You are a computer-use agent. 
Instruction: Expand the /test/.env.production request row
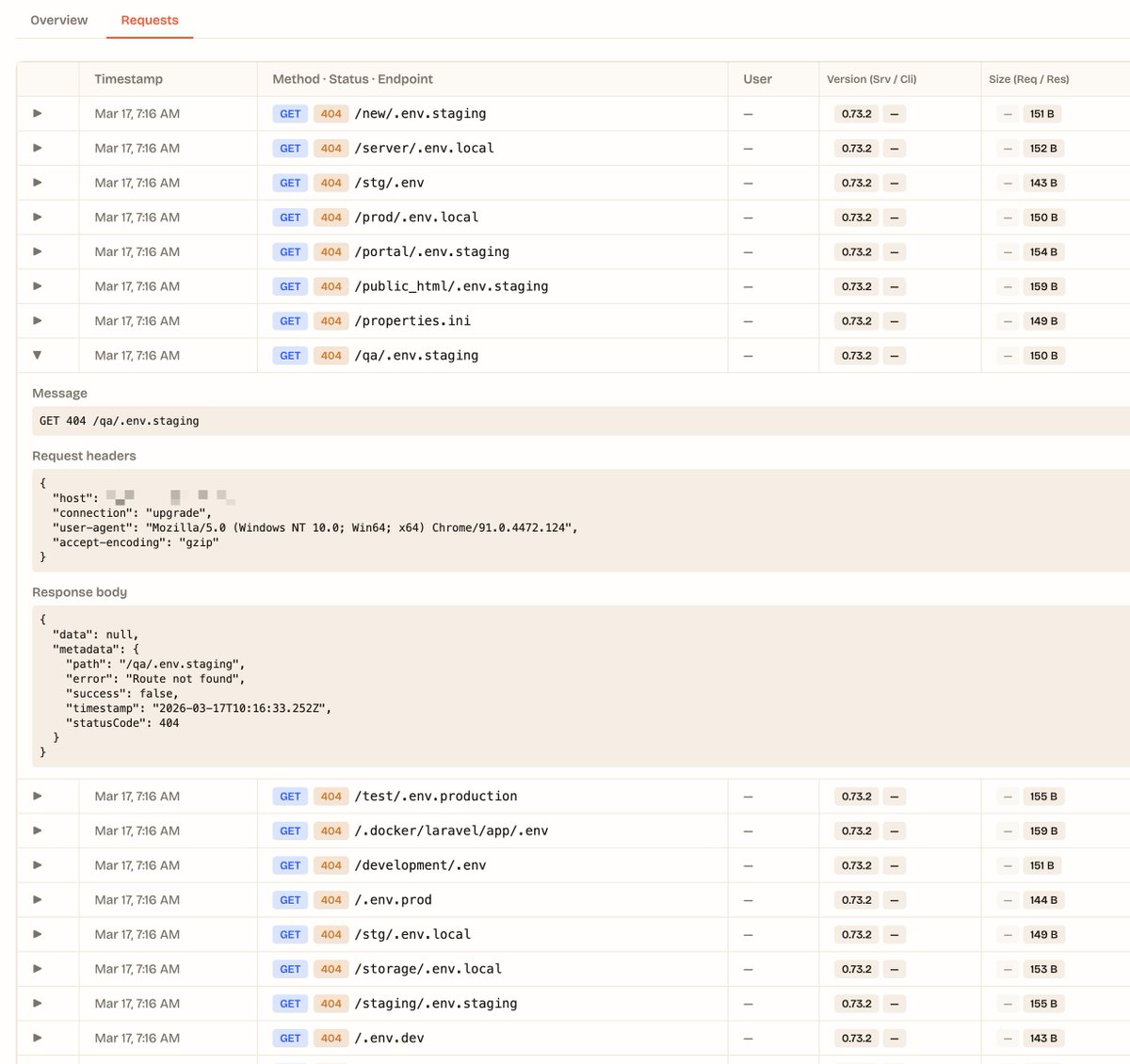[38, 796]
